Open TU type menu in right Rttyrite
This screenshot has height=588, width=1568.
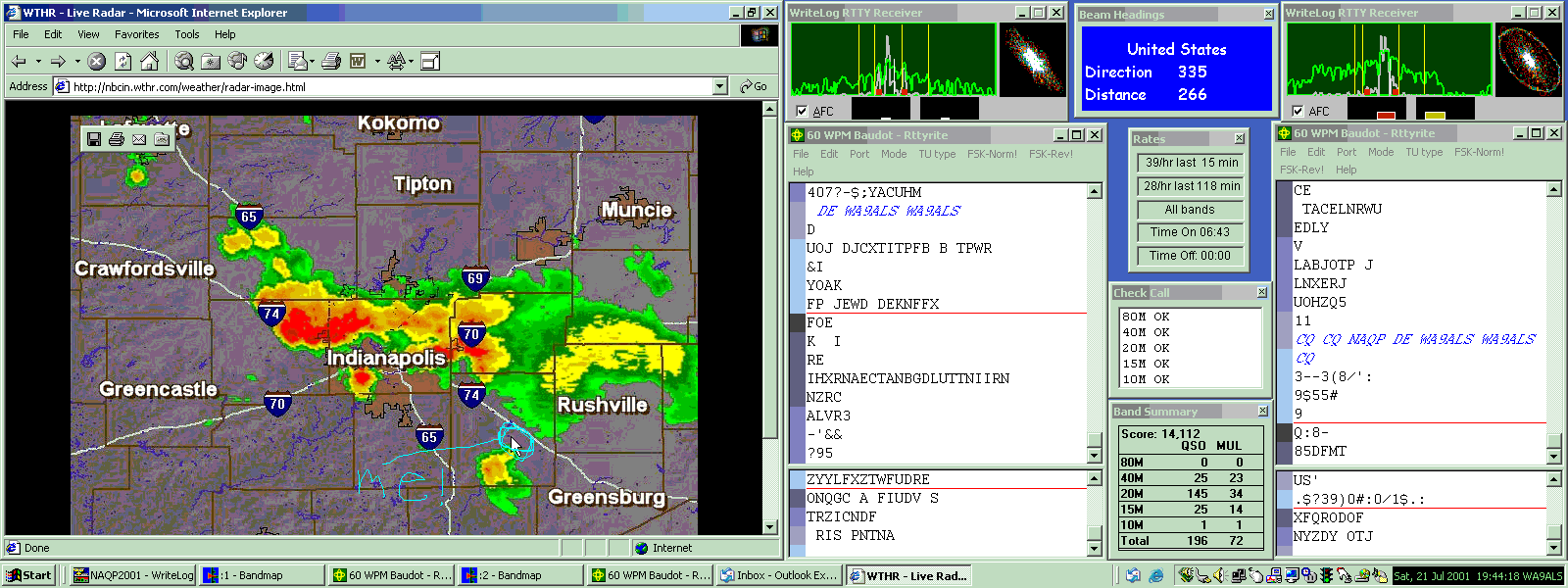point(1424,152)
